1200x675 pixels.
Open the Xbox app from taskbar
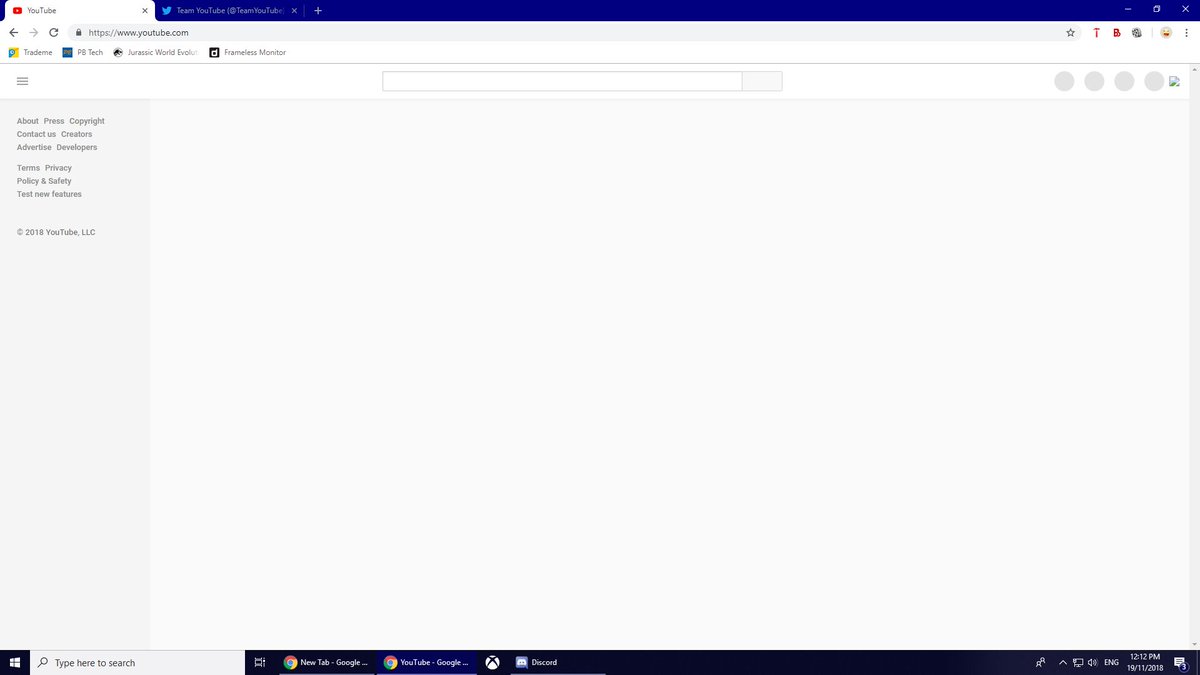(493, 662)
